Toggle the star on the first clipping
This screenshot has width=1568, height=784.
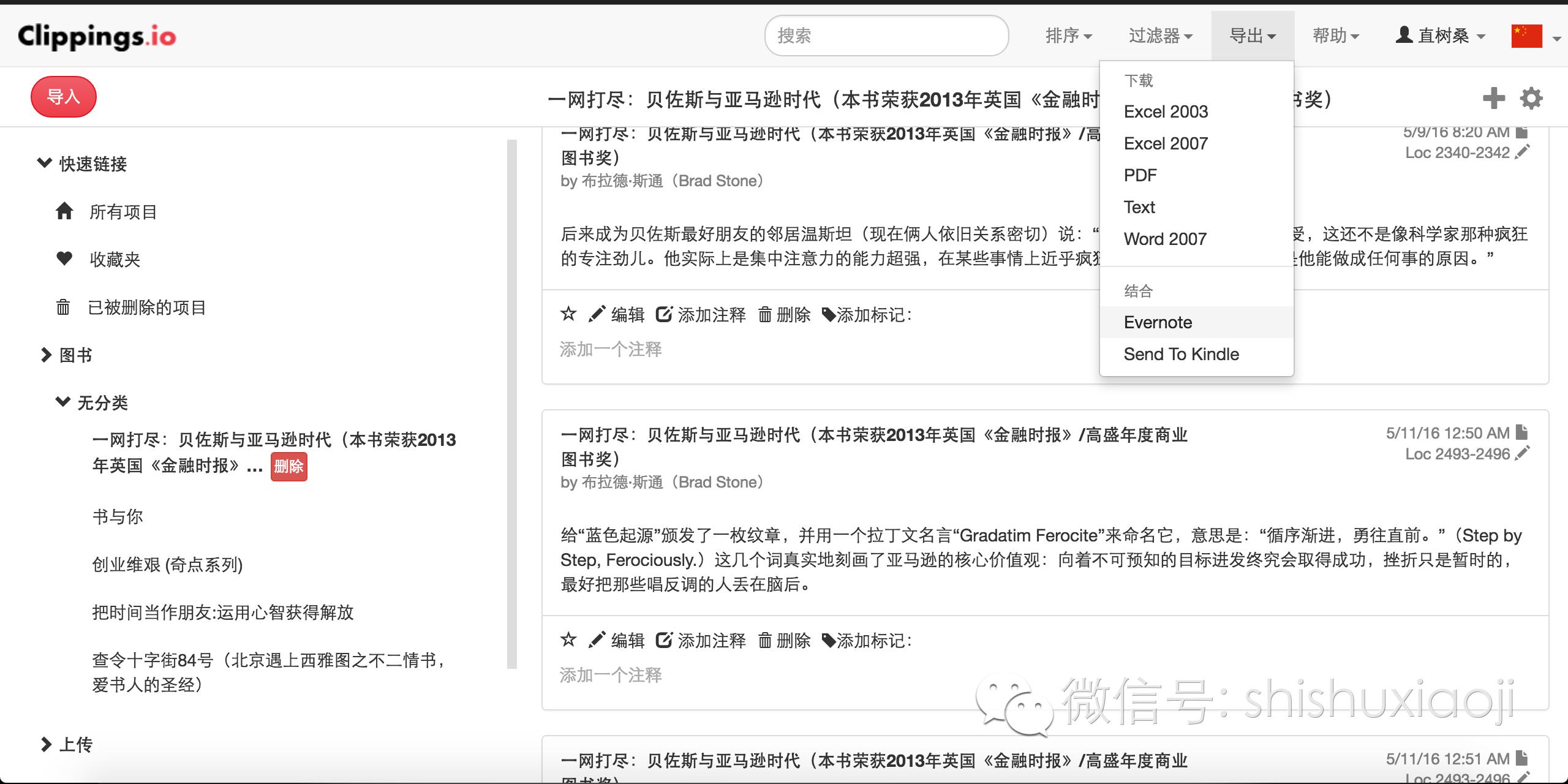click(569, 314)
